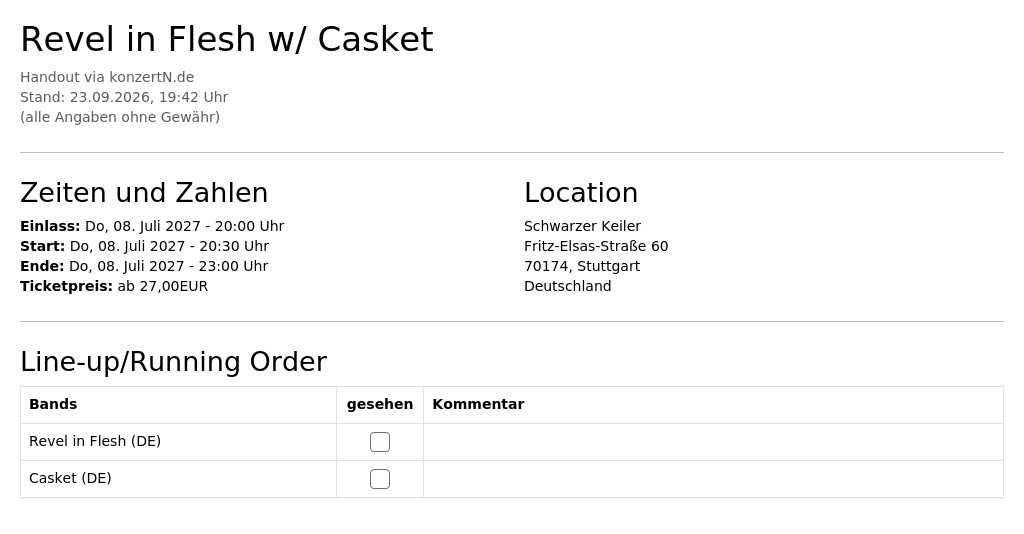Select the Location heading
The width and height of the screenshot is (1024, 534).
click(581, 193)
